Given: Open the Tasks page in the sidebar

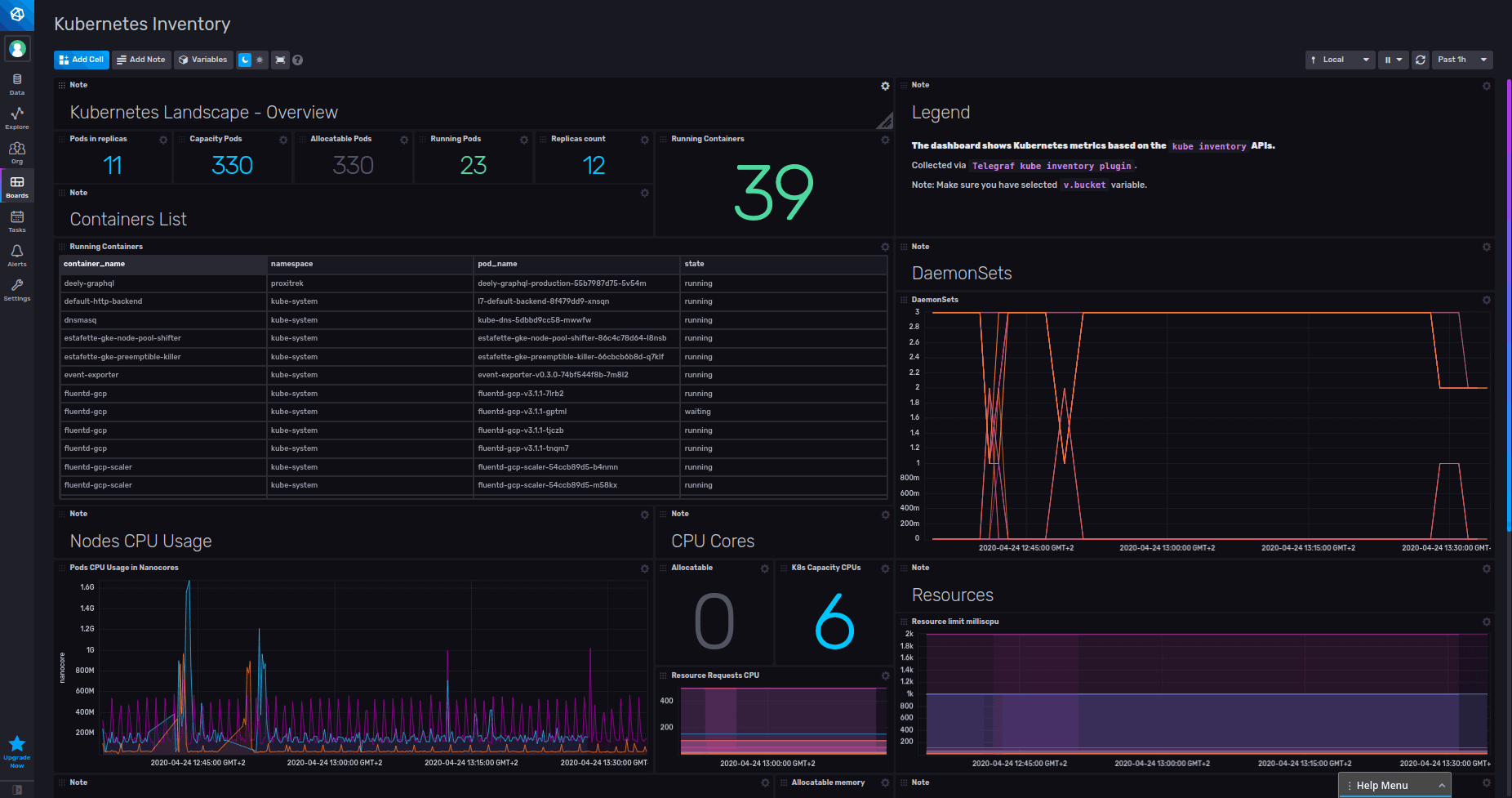Looking at the screenshot, I should (x=16, y=221).
